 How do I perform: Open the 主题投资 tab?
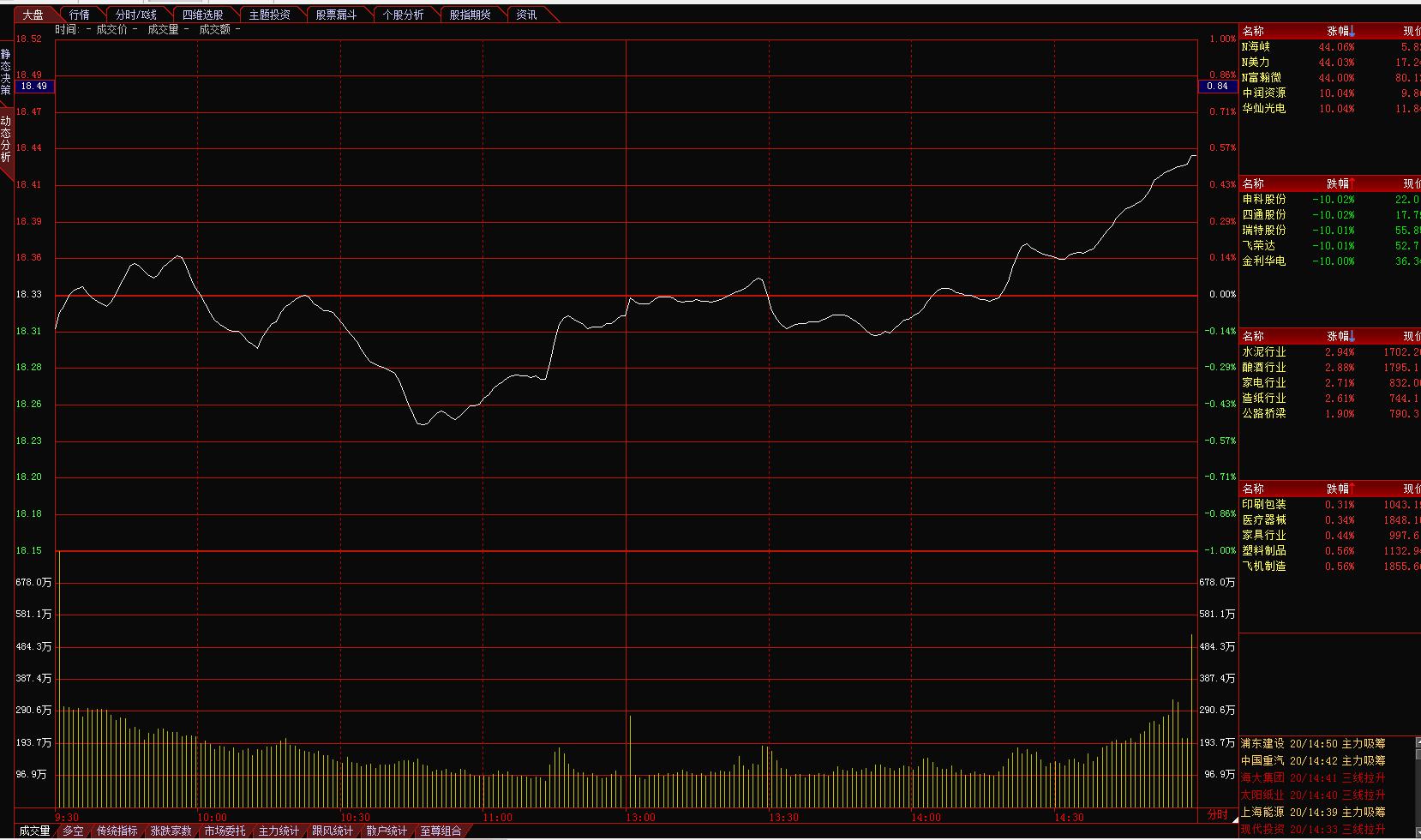point(270,15)
